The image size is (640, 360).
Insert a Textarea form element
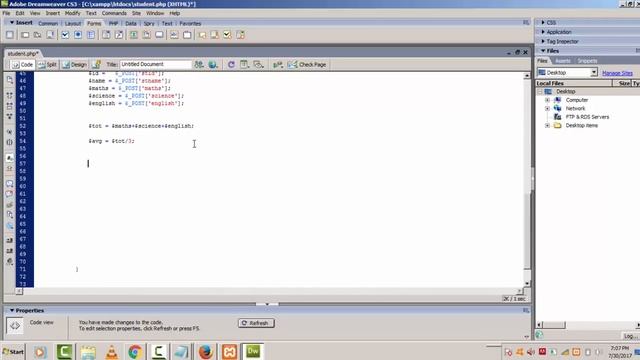[51, 35]
